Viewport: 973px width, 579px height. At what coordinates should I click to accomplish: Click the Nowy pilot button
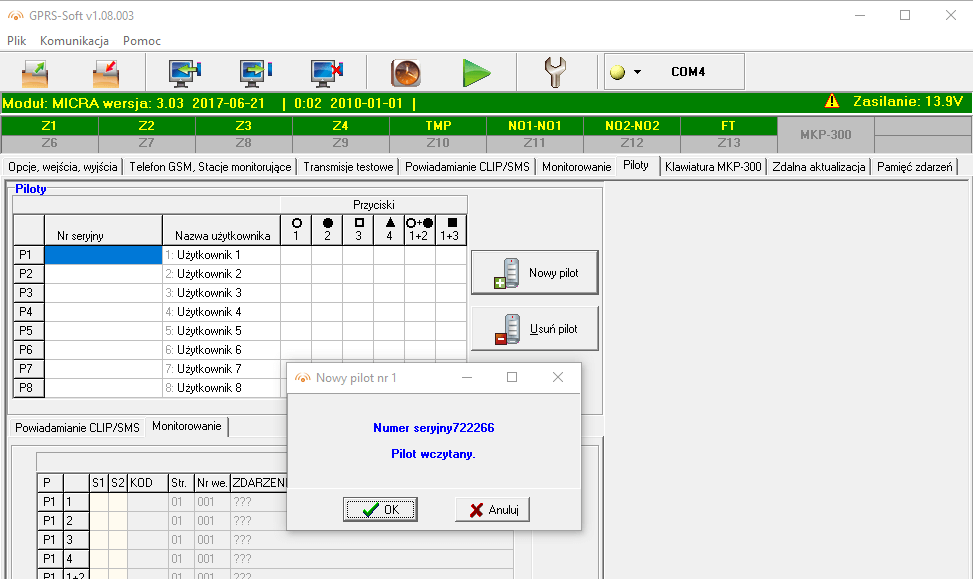(x=534, y=272)
